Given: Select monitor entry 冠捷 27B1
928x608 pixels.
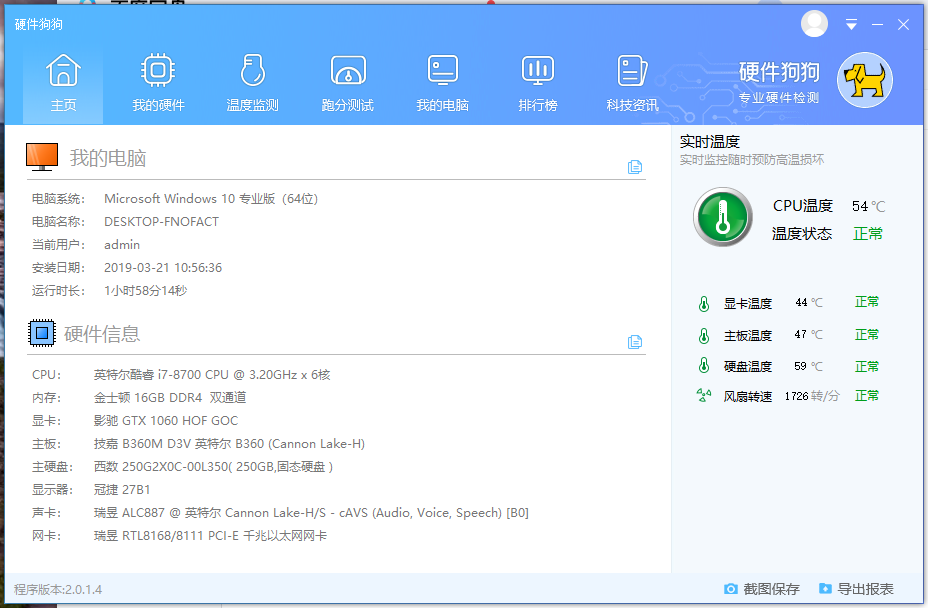Looking at the screenshot, I should 122,490.
